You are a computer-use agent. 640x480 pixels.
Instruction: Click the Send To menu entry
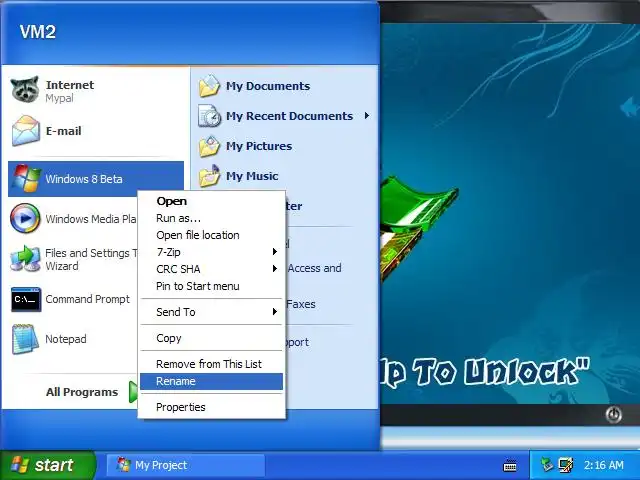(x=211, y=312)
